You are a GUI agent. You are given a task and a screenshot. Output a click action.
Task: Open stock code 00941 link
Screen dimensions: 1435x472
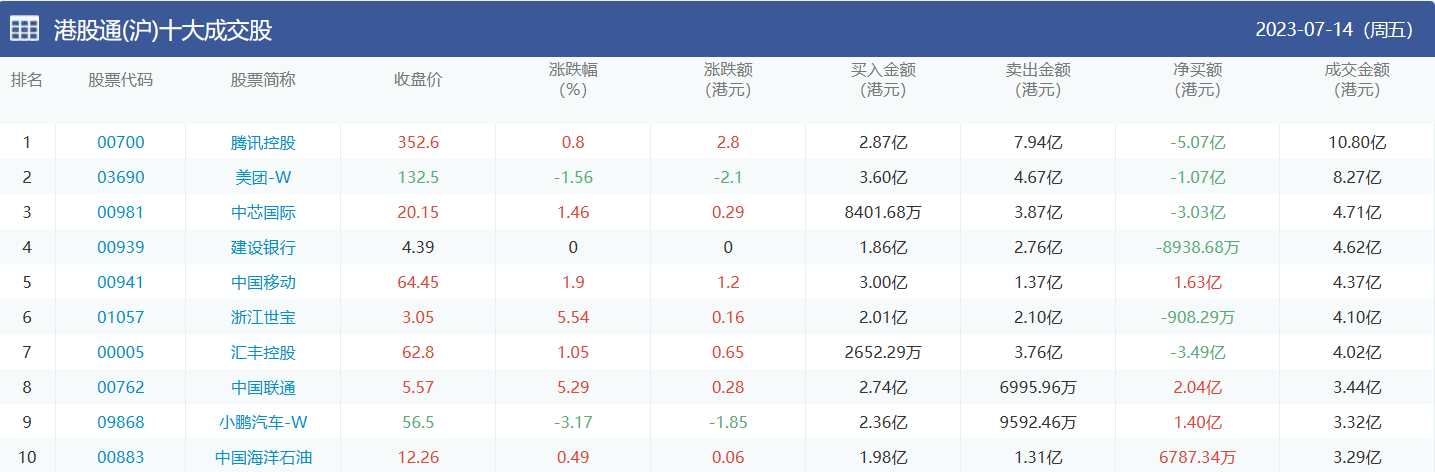click(x=120, y=282)
